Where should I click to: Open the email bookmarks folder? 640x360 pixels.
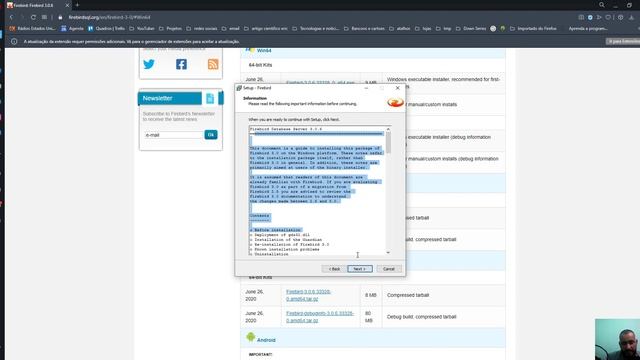click(231, 29)
